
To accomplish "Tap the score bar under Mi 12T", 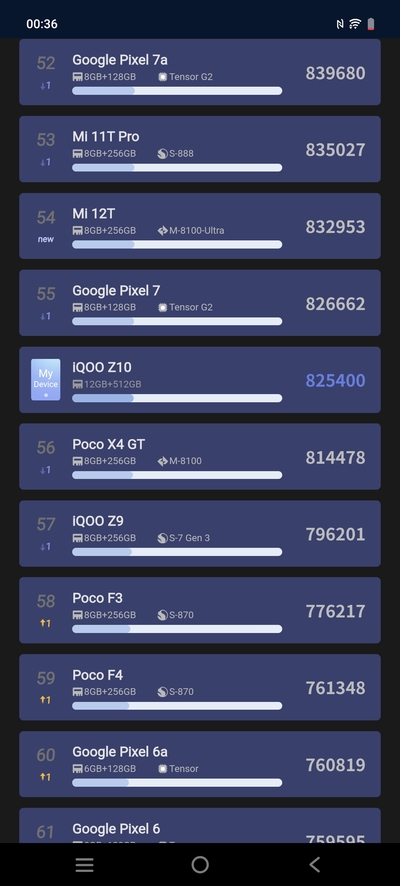I will coord(177,245).
